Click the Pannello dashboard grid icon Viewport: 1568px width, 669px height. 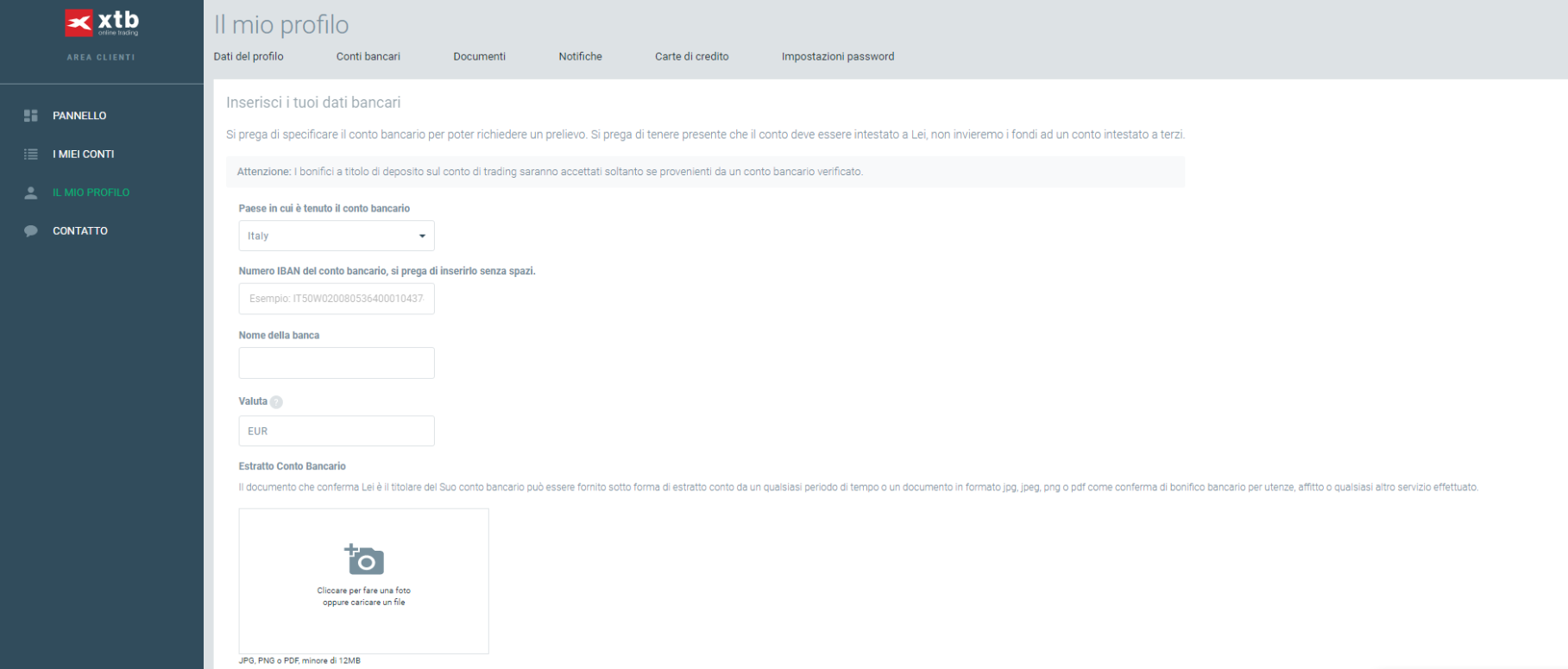[31, 116]
